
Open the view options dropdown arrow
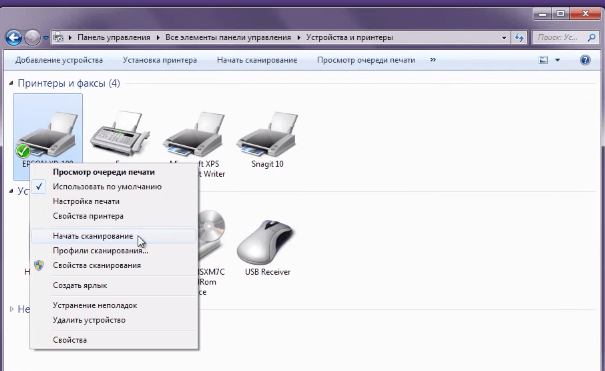558,60
